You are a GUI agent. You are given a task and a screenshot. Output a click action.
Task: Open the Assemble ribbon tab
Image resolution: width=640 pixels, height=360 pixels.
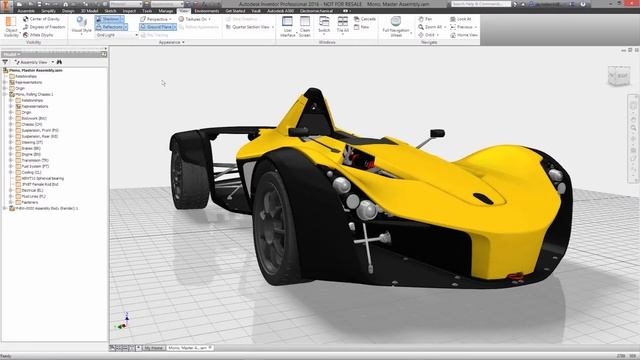26,11
